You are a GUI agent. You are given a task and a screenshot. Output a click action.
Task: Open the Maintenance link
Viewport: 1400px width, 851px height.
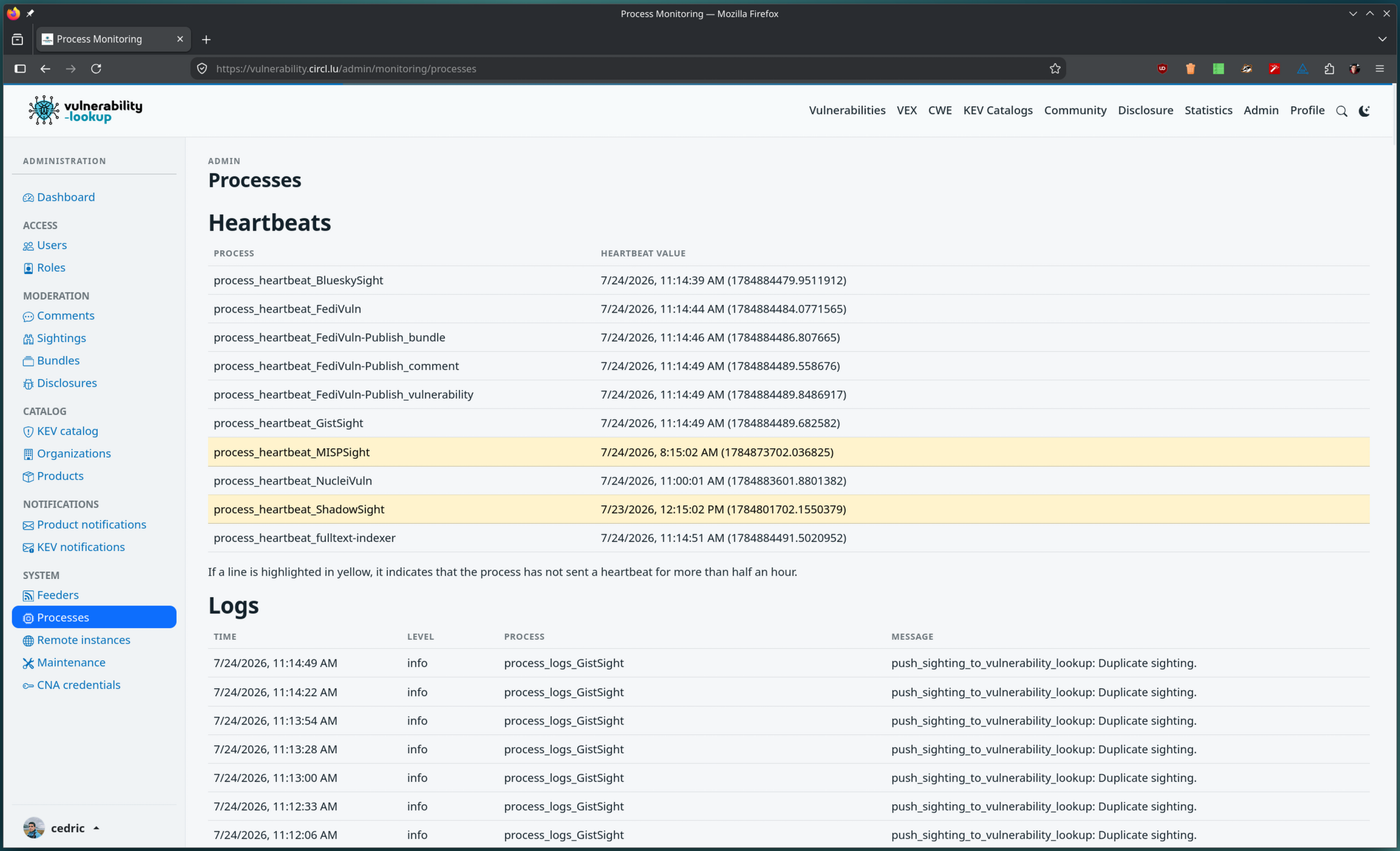[x=71, y=662]
